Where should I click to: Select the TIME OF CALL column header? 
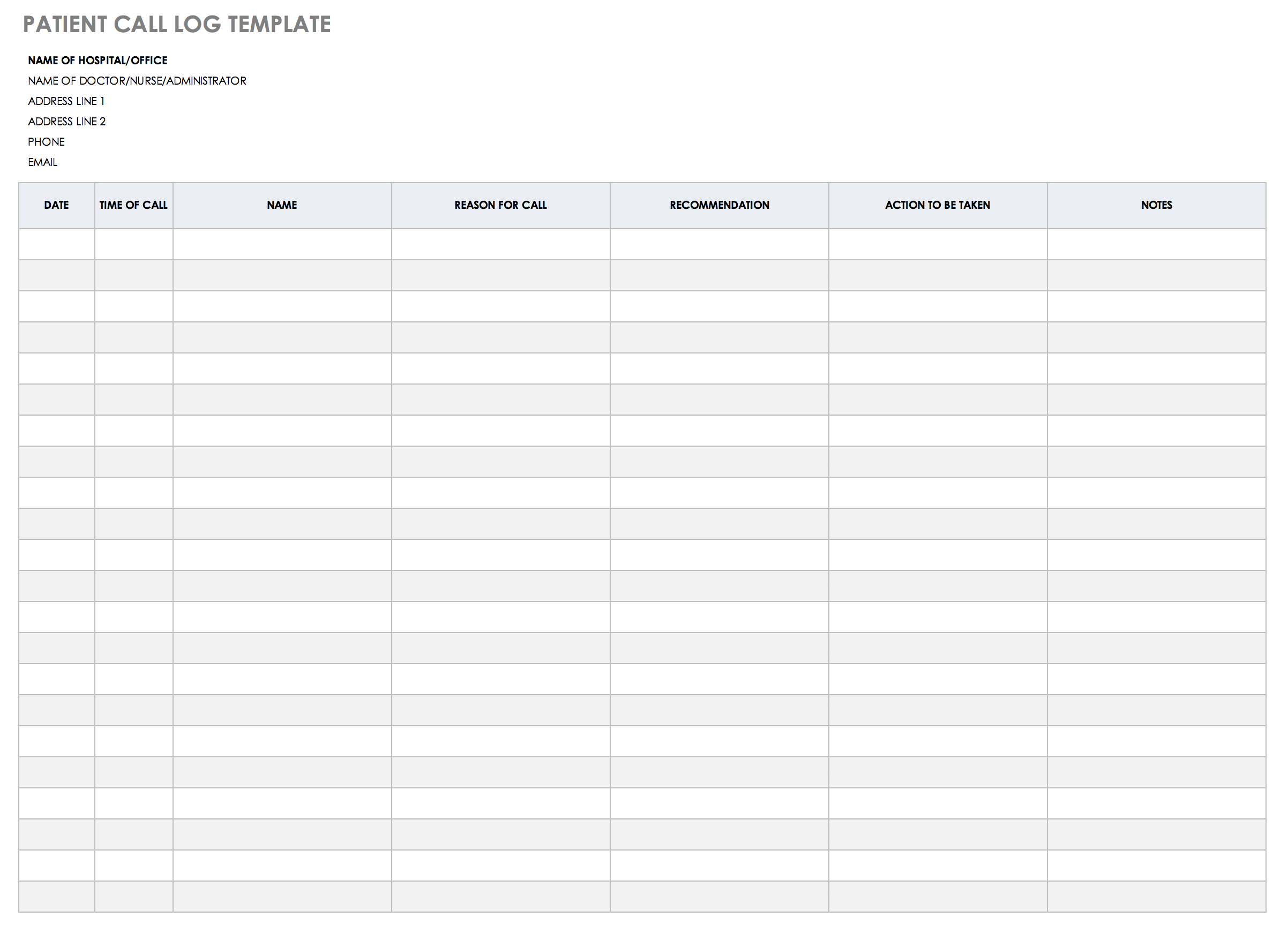(x=133, y=205)
